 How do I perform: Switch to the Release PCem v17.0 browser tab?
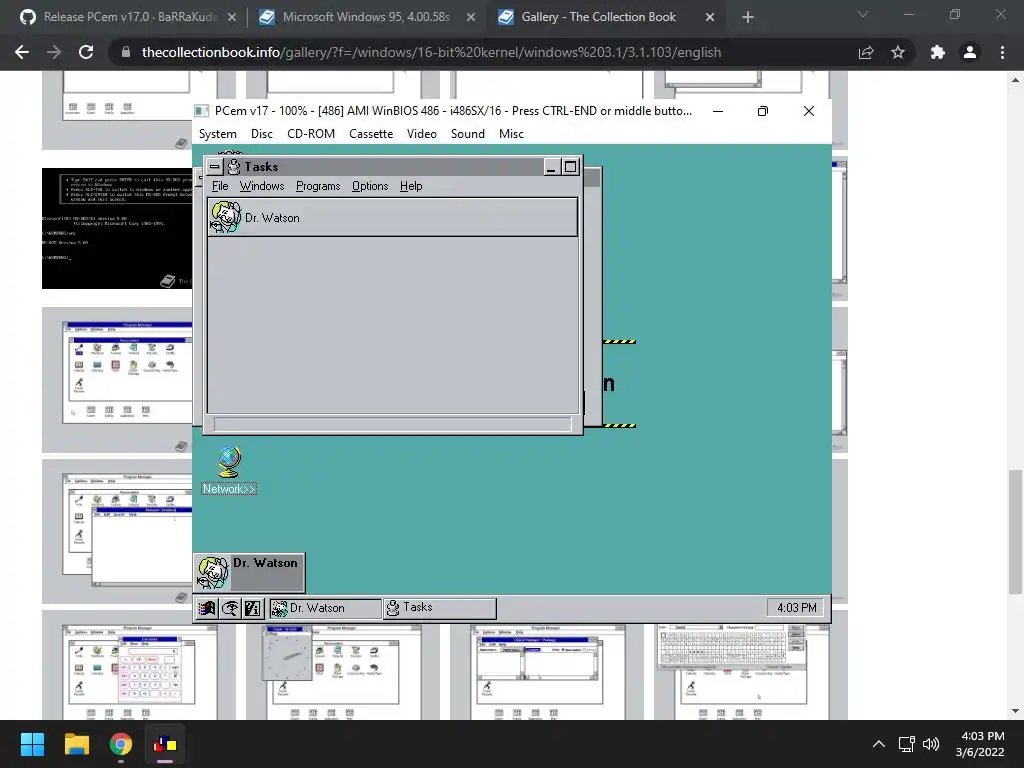coord(127,17)
